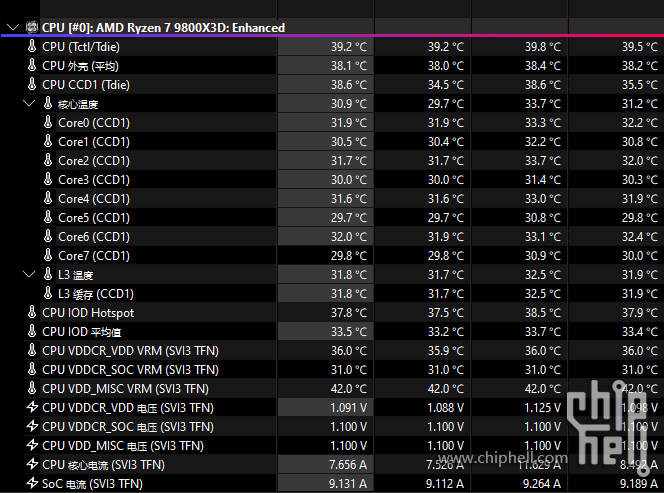The image size is (664, 493).
Task: Select the Core2 (CCD1) label
Action: (94, 161)
